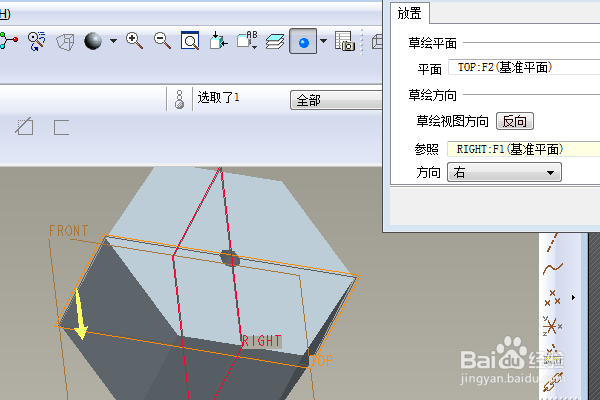The image size is (600, 400).
Task: Expand the points tool flyout arrow
Action: pyautogui.click(x=573, y=297)
